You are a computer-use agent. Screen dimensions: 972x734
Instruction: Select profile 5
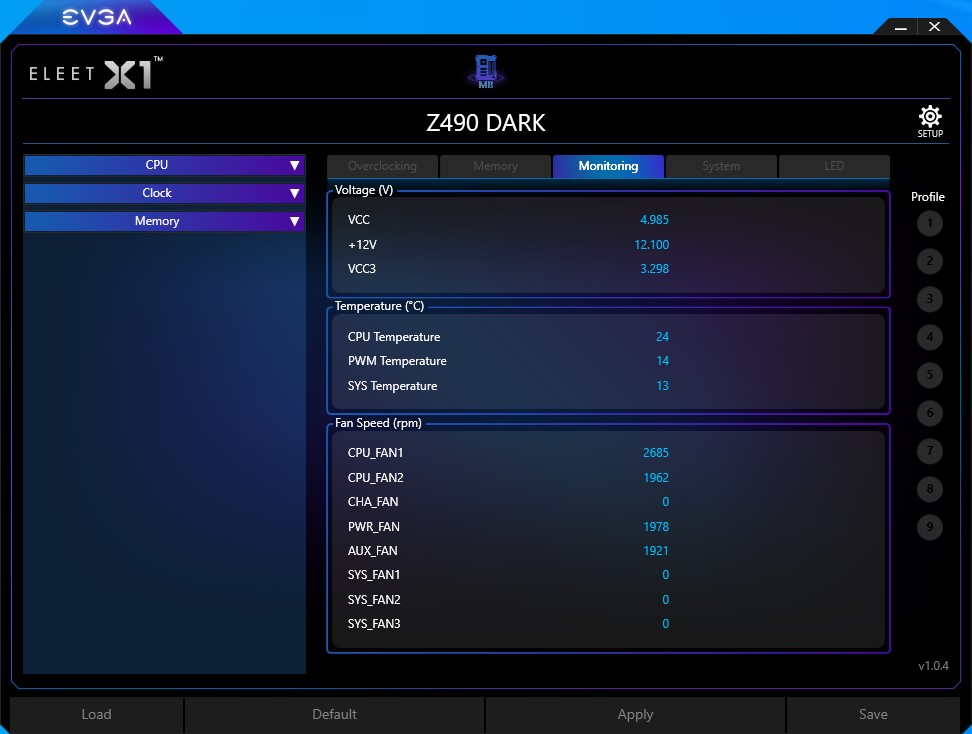[929, 375]
